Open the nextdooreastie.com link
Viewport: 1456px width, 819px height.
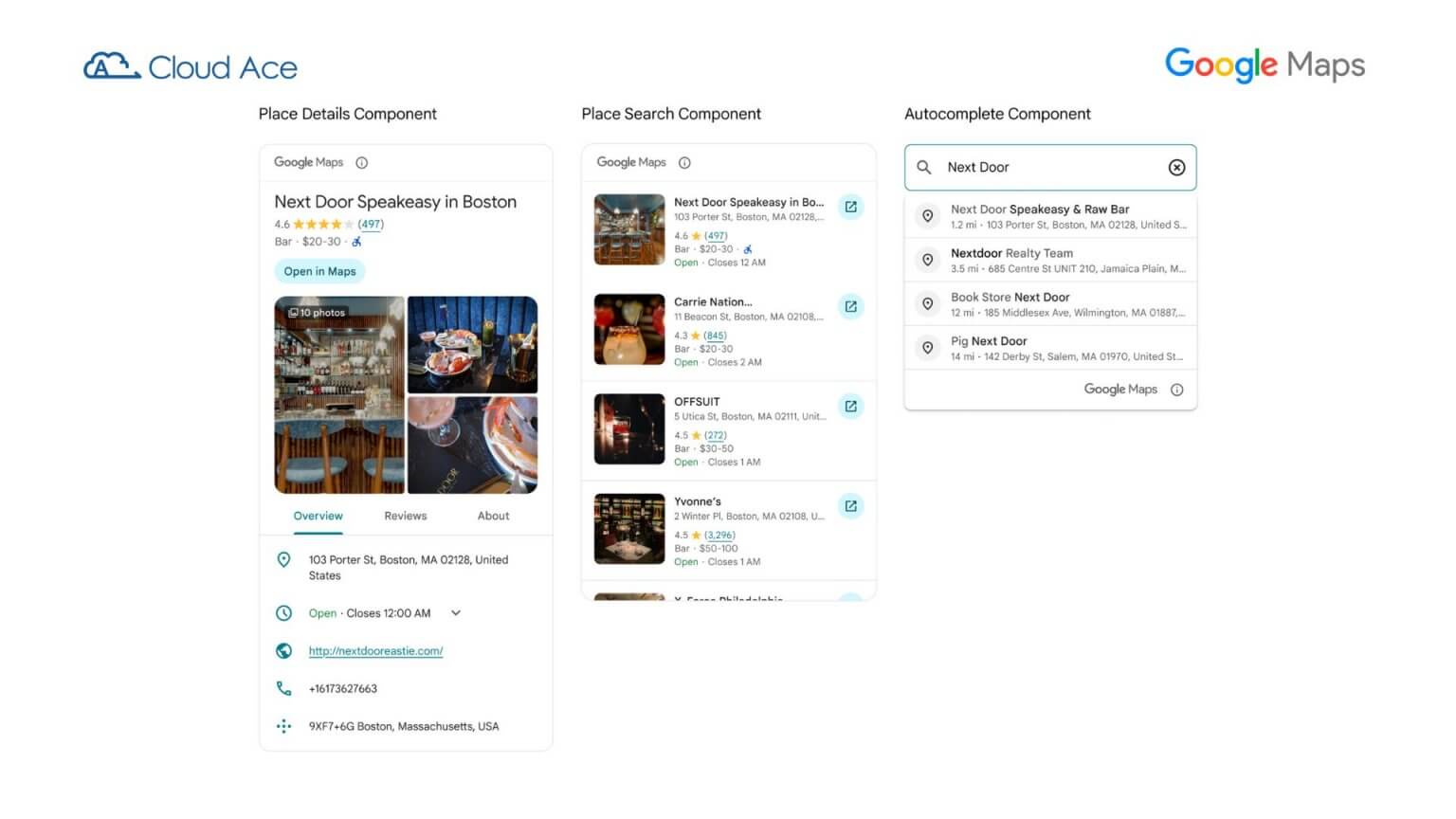(375, 651)
